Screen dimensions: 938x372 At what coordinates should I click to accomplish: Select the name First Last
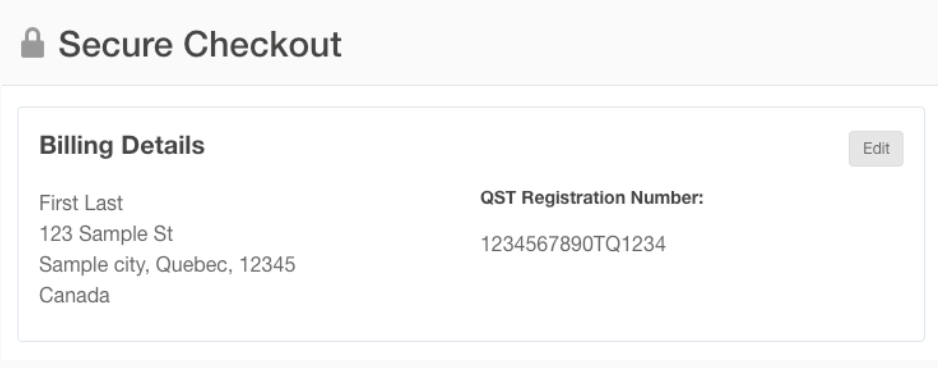click(81, 203)
